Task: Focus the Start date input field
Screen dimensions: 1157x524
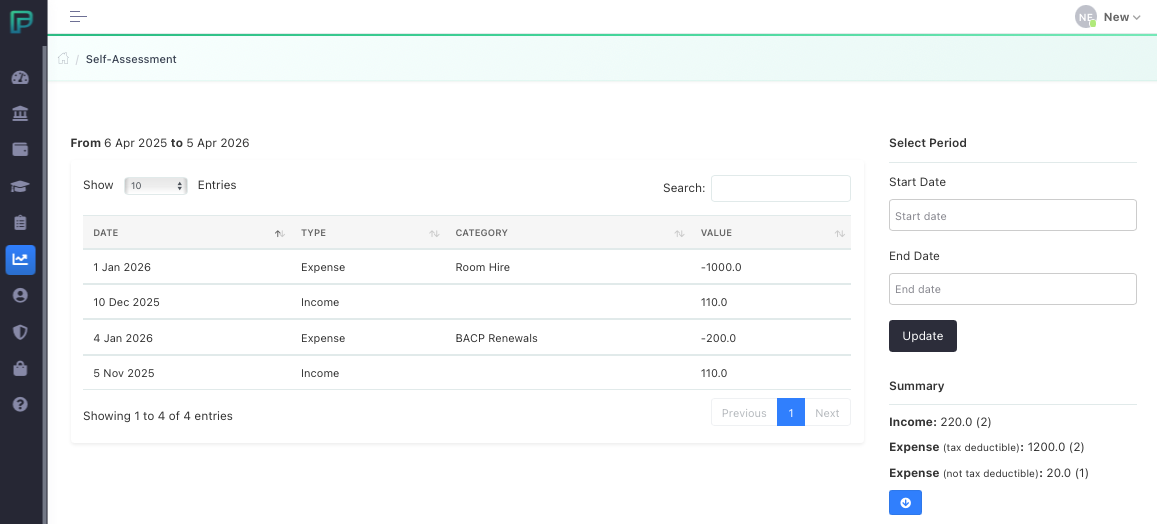Action: pyautogui.click(x=1012, y=216)
